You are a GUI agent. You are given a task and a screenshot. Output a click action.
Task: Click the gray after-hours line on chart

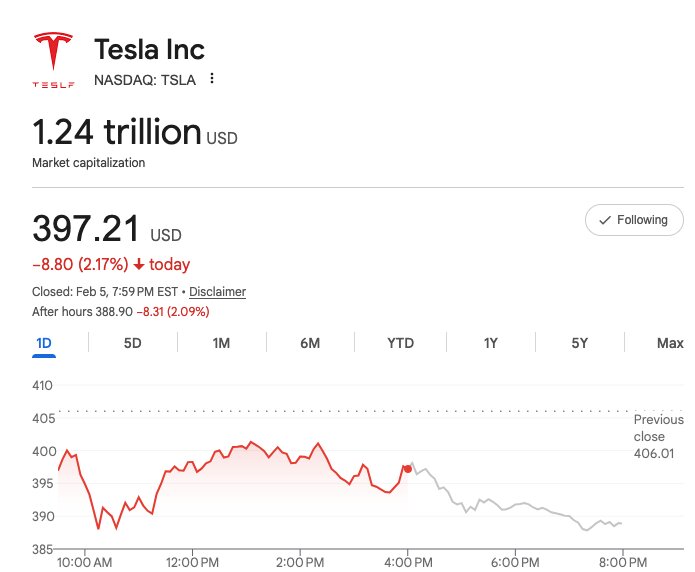pyautogui.click(x=520, y=505)
